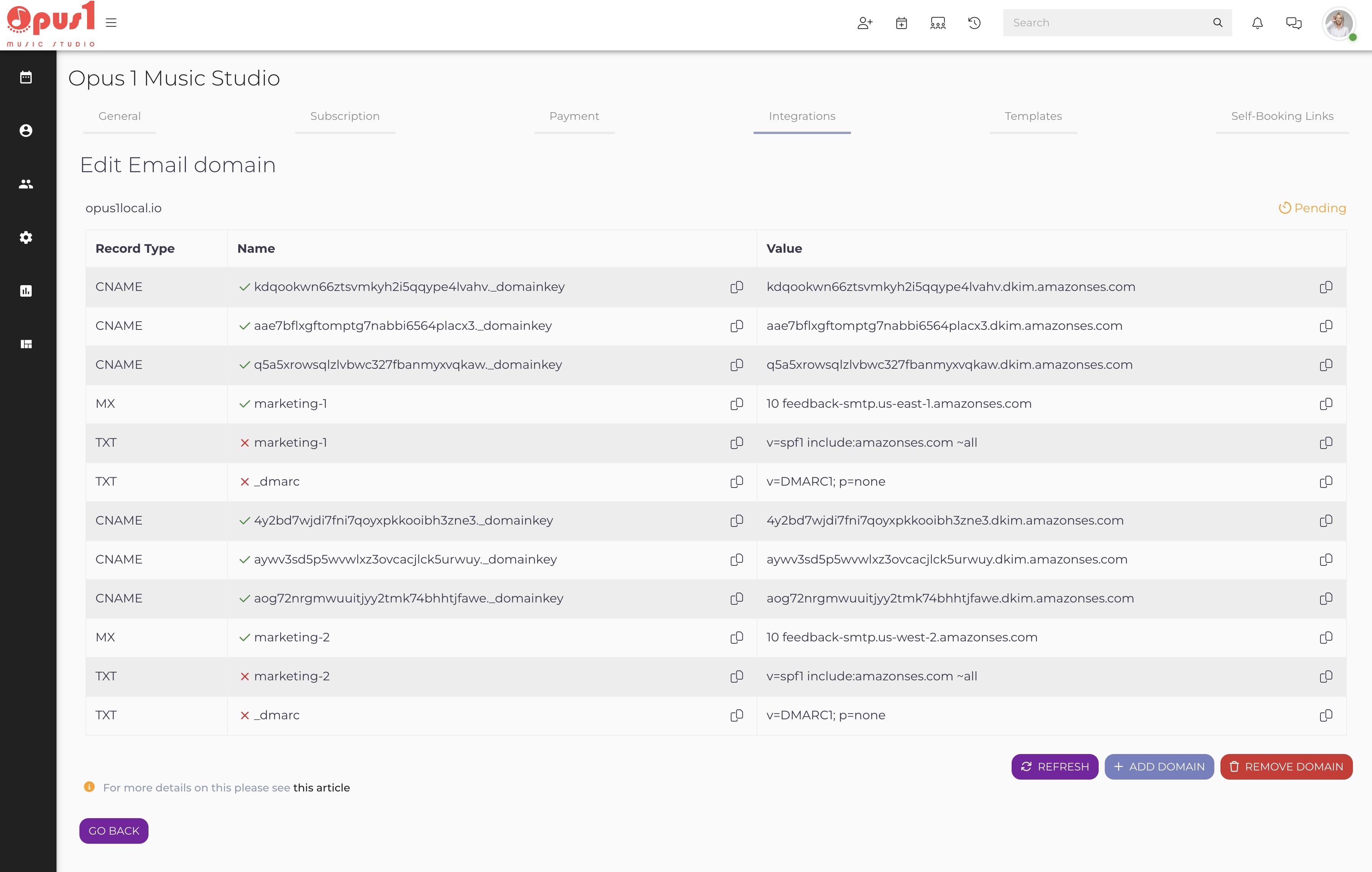Open the settings gear in sidebar
This screenshot has height=872, width=1372.
(x=26, y=238)
